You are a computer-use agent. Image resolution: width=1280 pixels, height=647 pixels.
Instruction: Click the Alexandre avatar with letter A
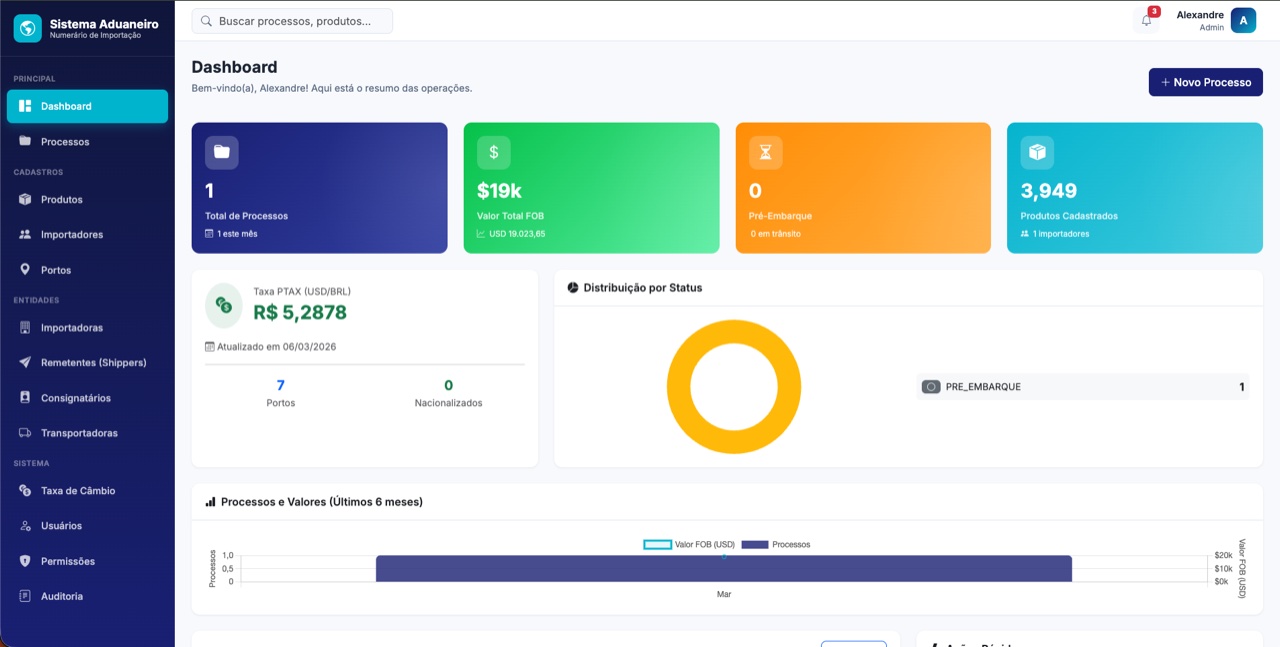click(x=1243, y=20)
